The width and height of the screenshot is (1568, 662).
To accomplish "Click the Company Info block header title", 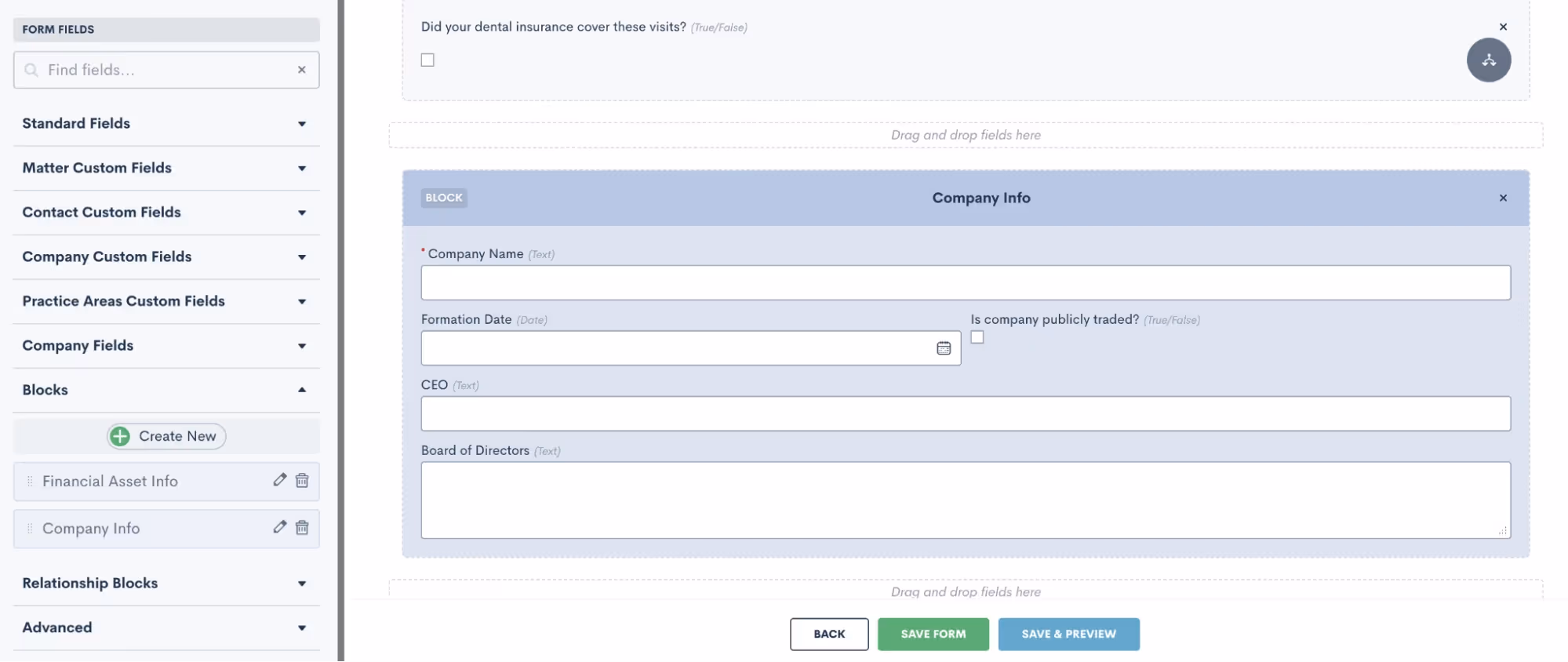I will click(x=981, y=198).
